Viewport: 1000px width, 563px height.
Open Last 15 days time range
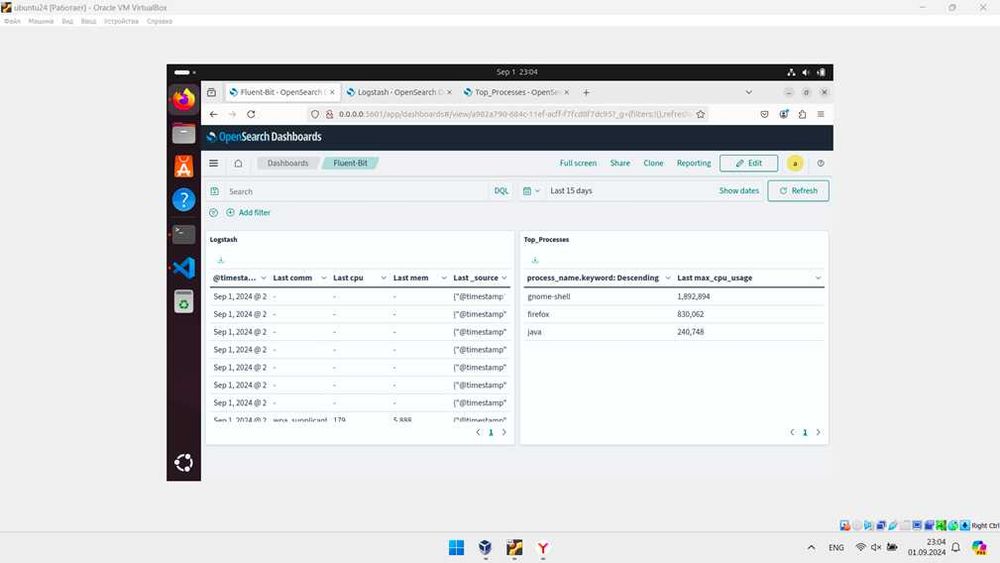click(571, 191)
